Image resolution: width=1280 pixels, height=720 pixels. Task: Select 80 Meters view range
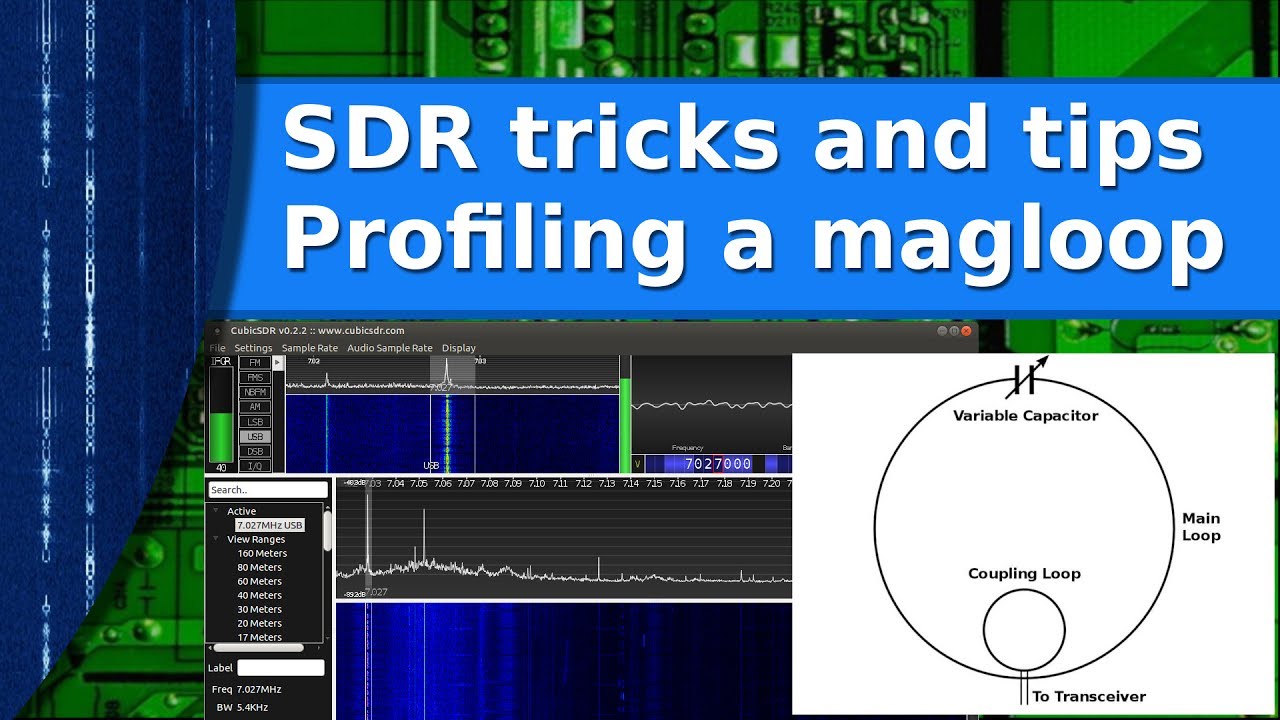(259, 567)
